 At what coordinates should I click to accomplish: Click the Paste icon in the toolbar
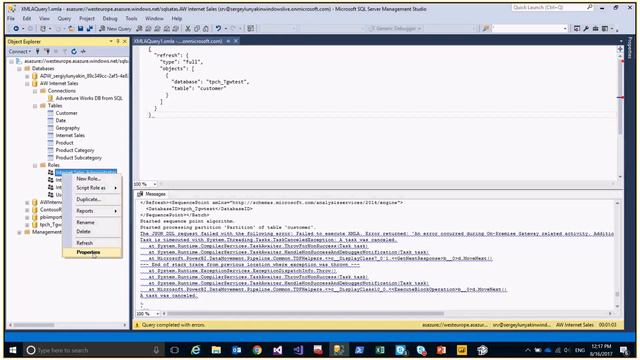coord(206,29)
